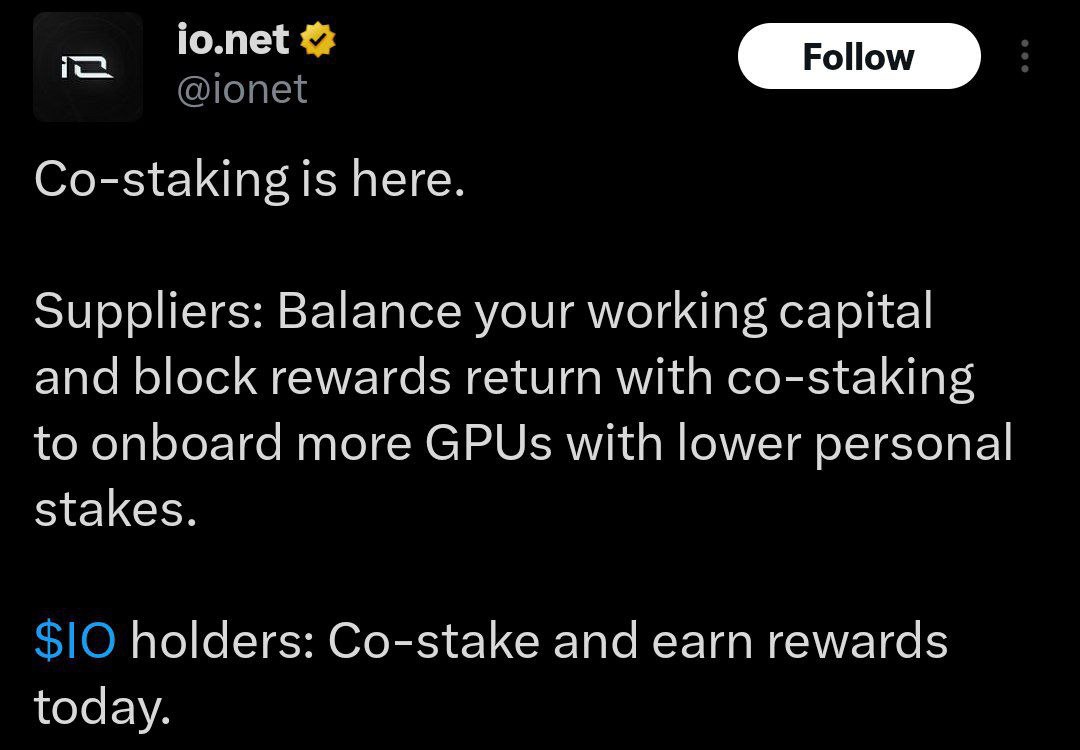Click the phrase 'Balance your' in the tweet
The width and height of the screenshot is (1080, 750).
tap(425, 313)
